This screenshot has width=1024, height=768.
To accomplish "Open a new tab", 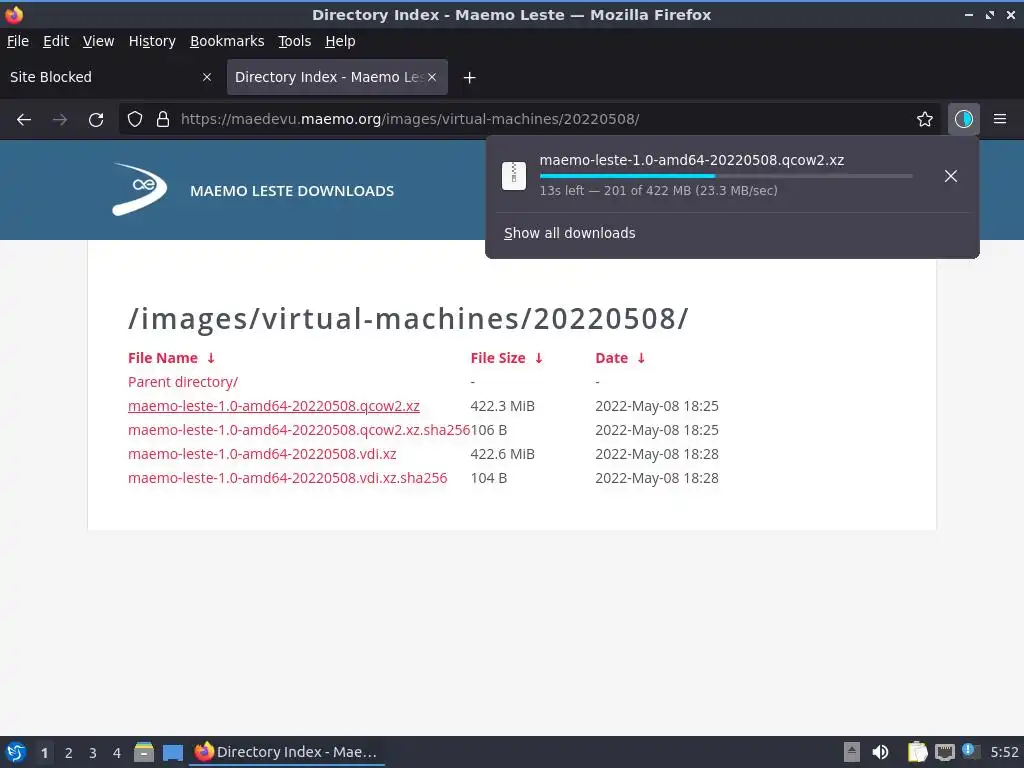I will tap(469, 78).
